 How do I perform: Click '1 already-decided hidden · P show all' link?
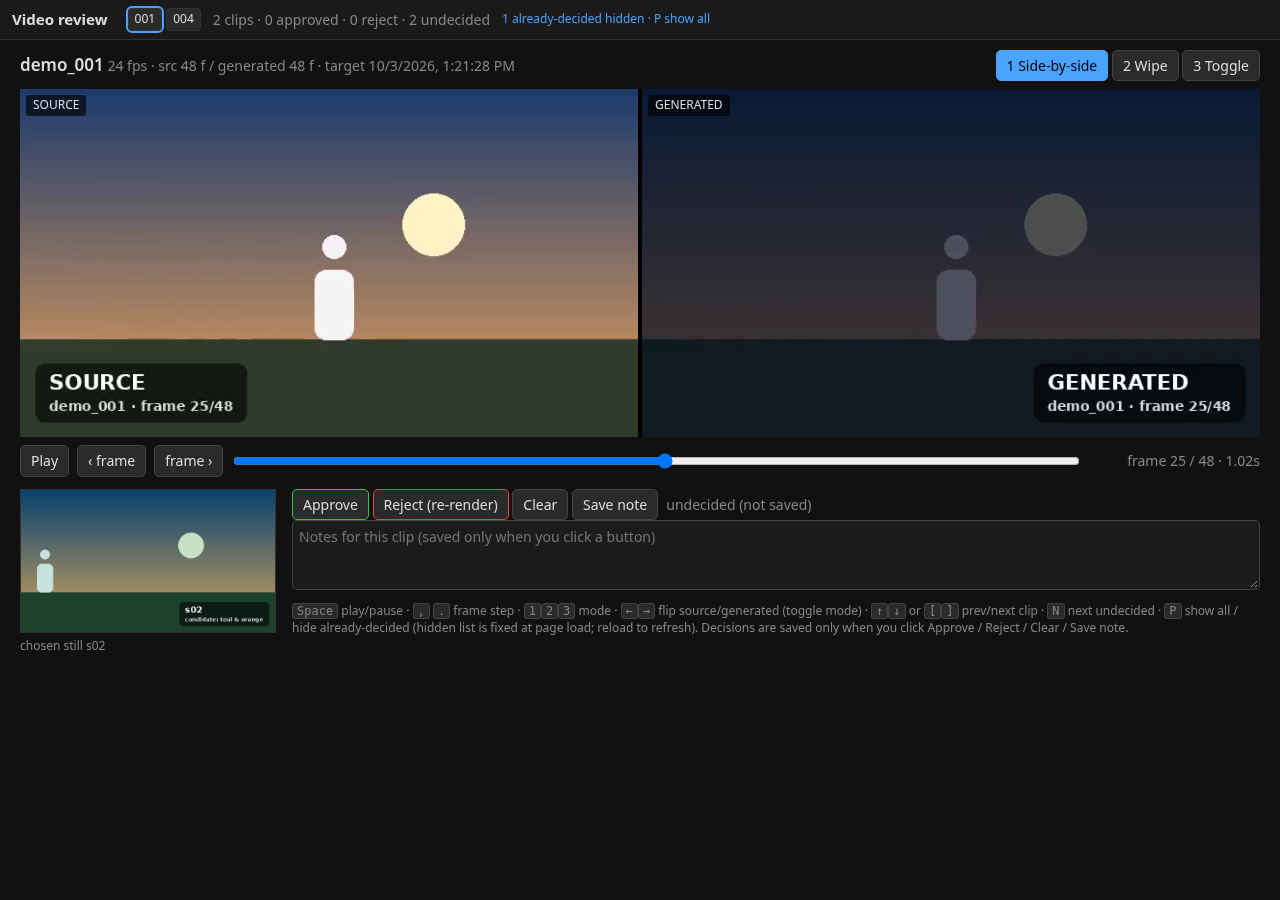click(606, 19)
